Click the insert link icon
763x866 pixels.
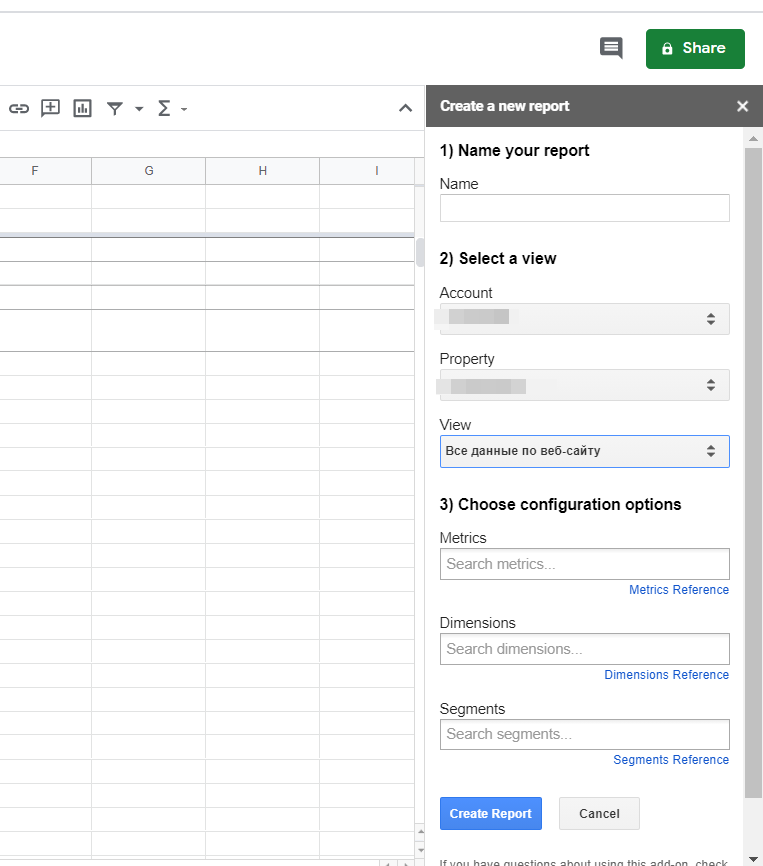pyautogui.click(x=19, y=108)
